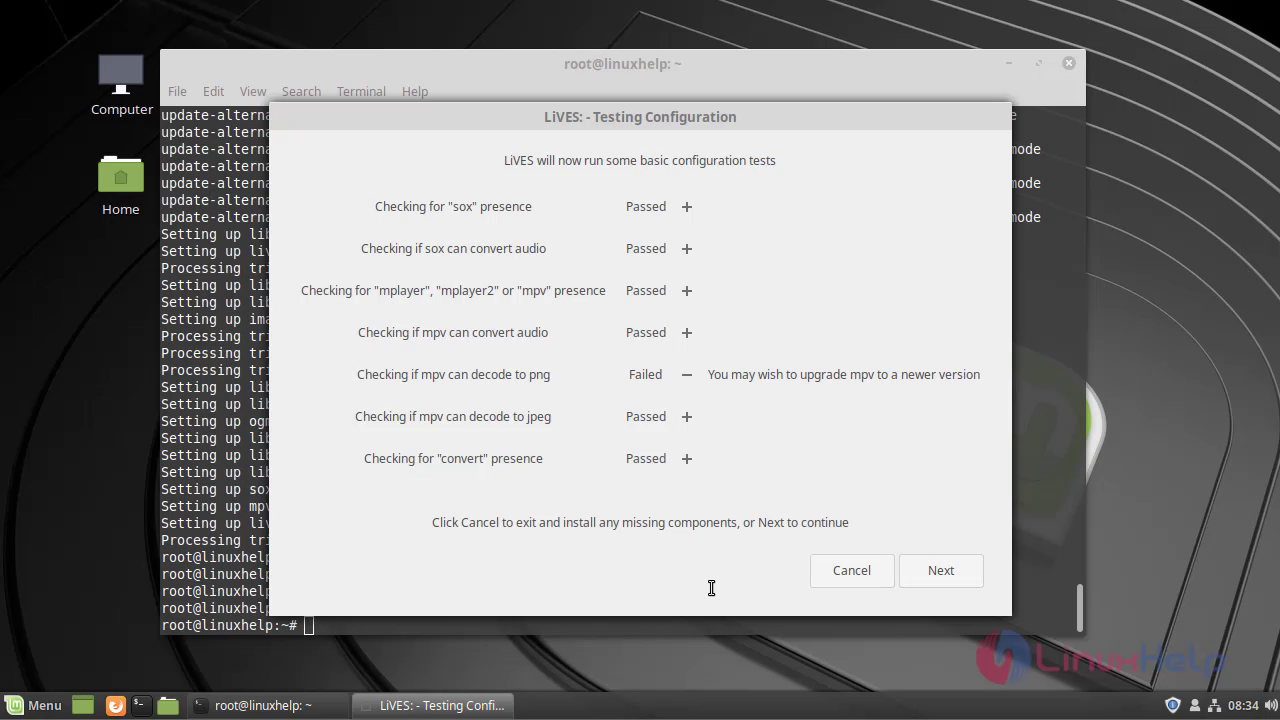This screenshot has width=1280, height=720.
Task: Open the Mint Menu button
Action: click(x=33, y=705)
